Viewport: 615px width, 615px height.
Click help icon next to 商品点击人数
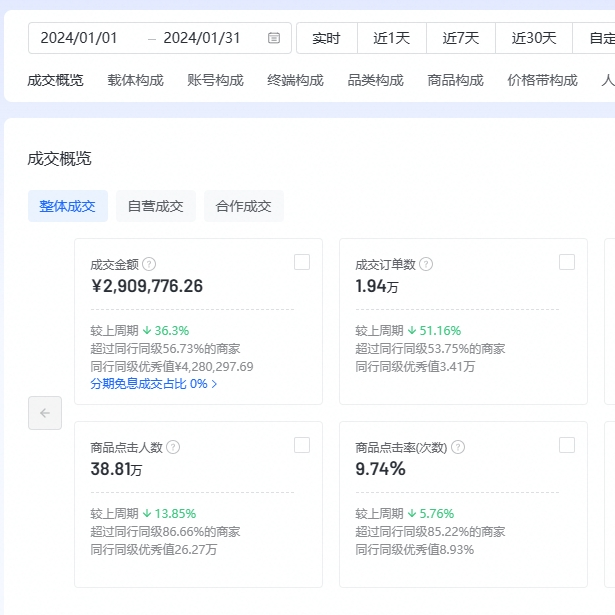point(173,447)
